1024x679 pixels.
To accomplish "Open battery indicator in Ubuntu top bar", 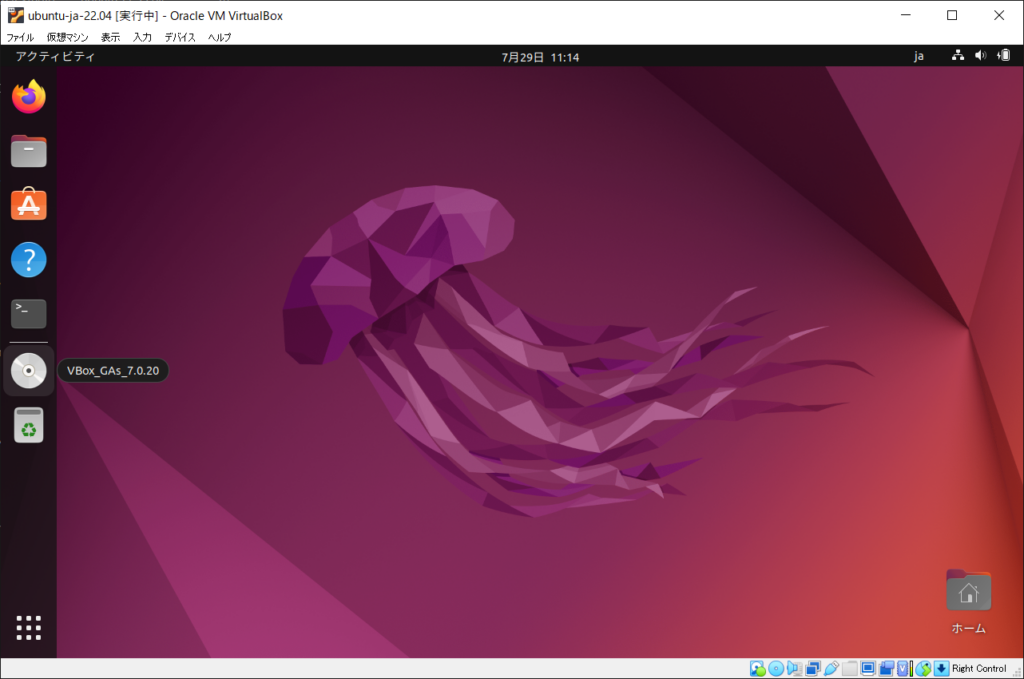I will pyautogui.click(x=1004, y=55).
